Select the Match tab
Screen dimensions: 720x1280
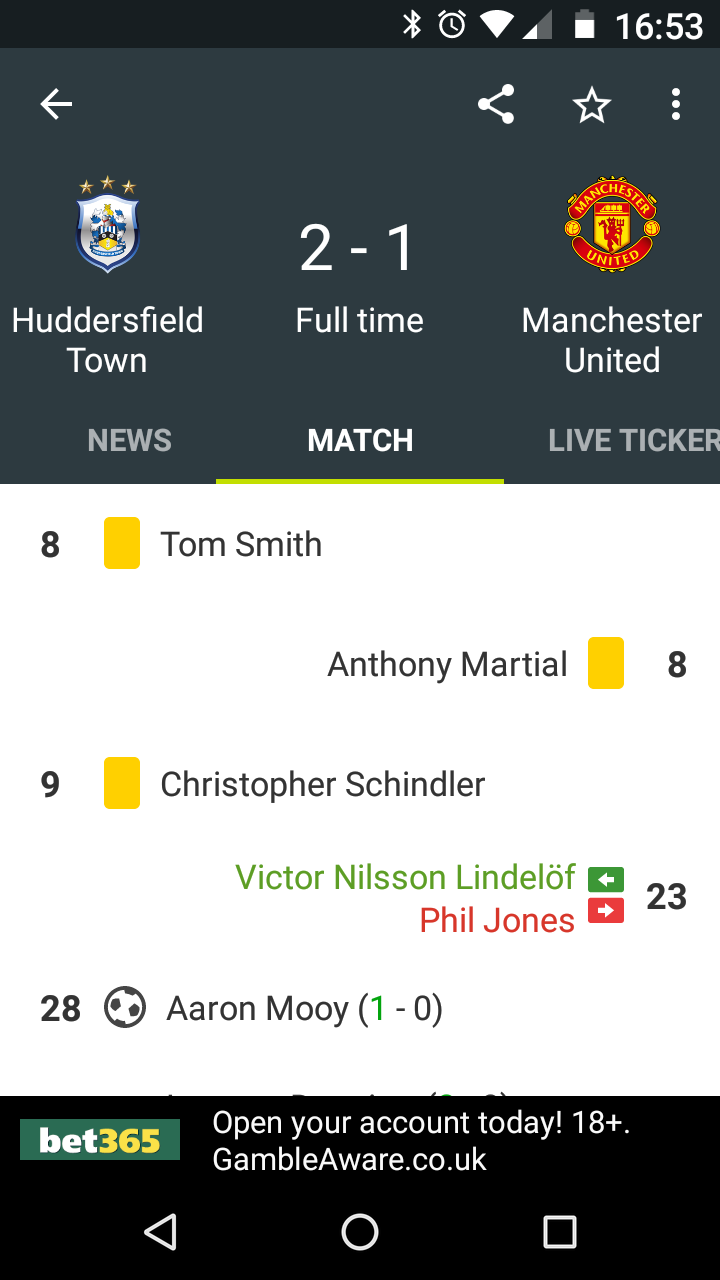click(360, 440)
